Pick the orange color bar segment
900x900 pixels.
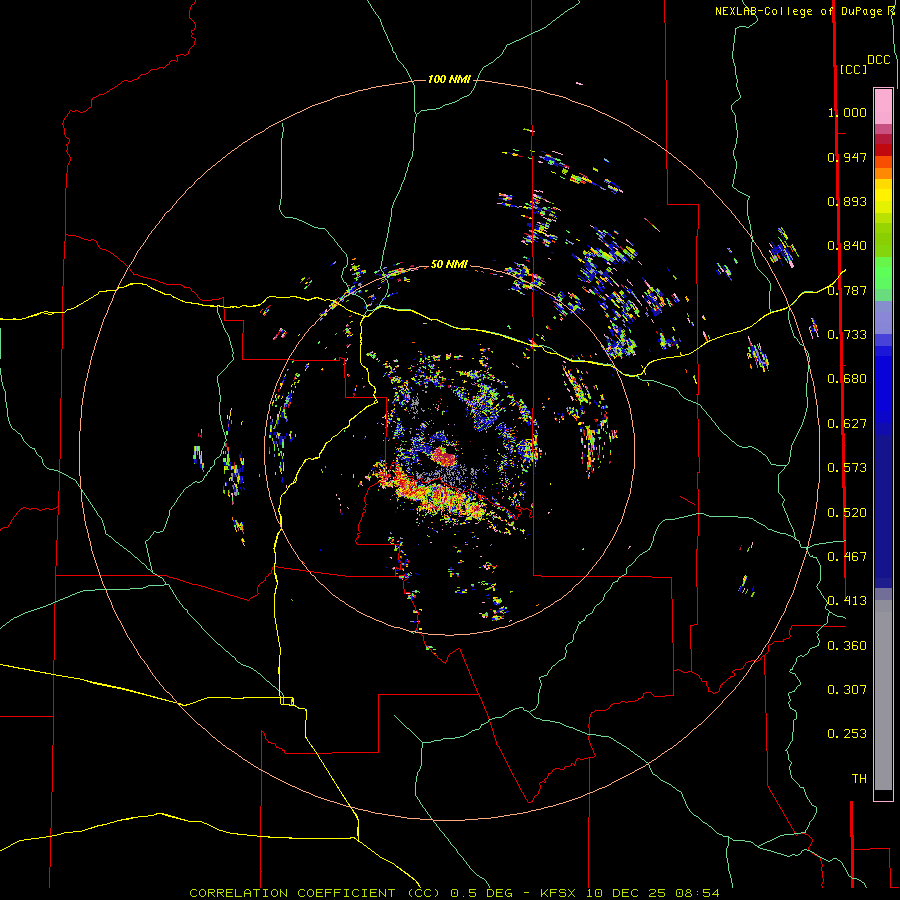(883, 173)
